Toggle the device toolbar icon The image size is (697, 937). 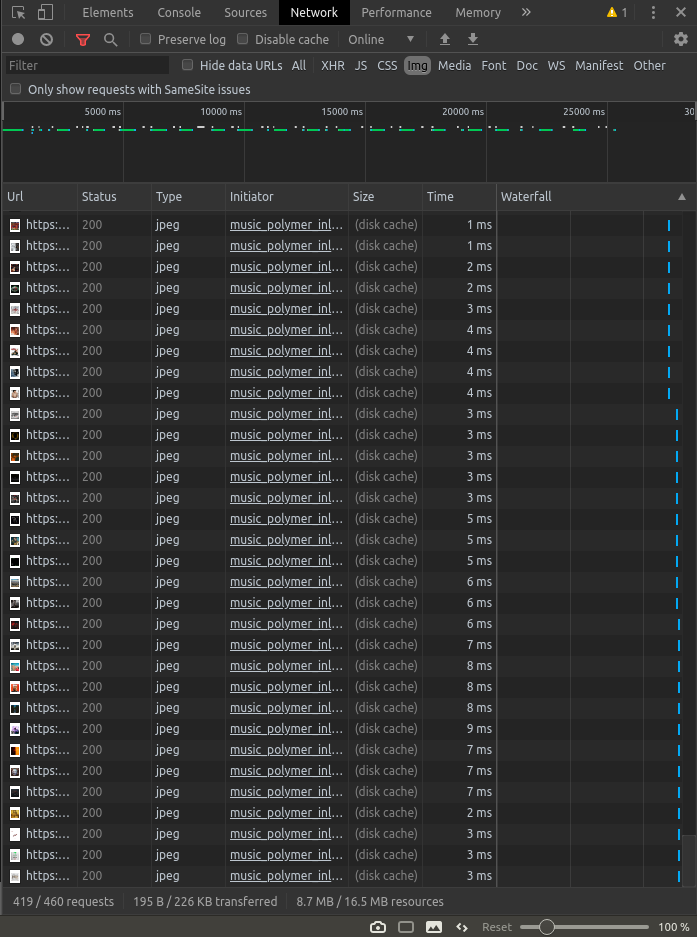(46, 13)
